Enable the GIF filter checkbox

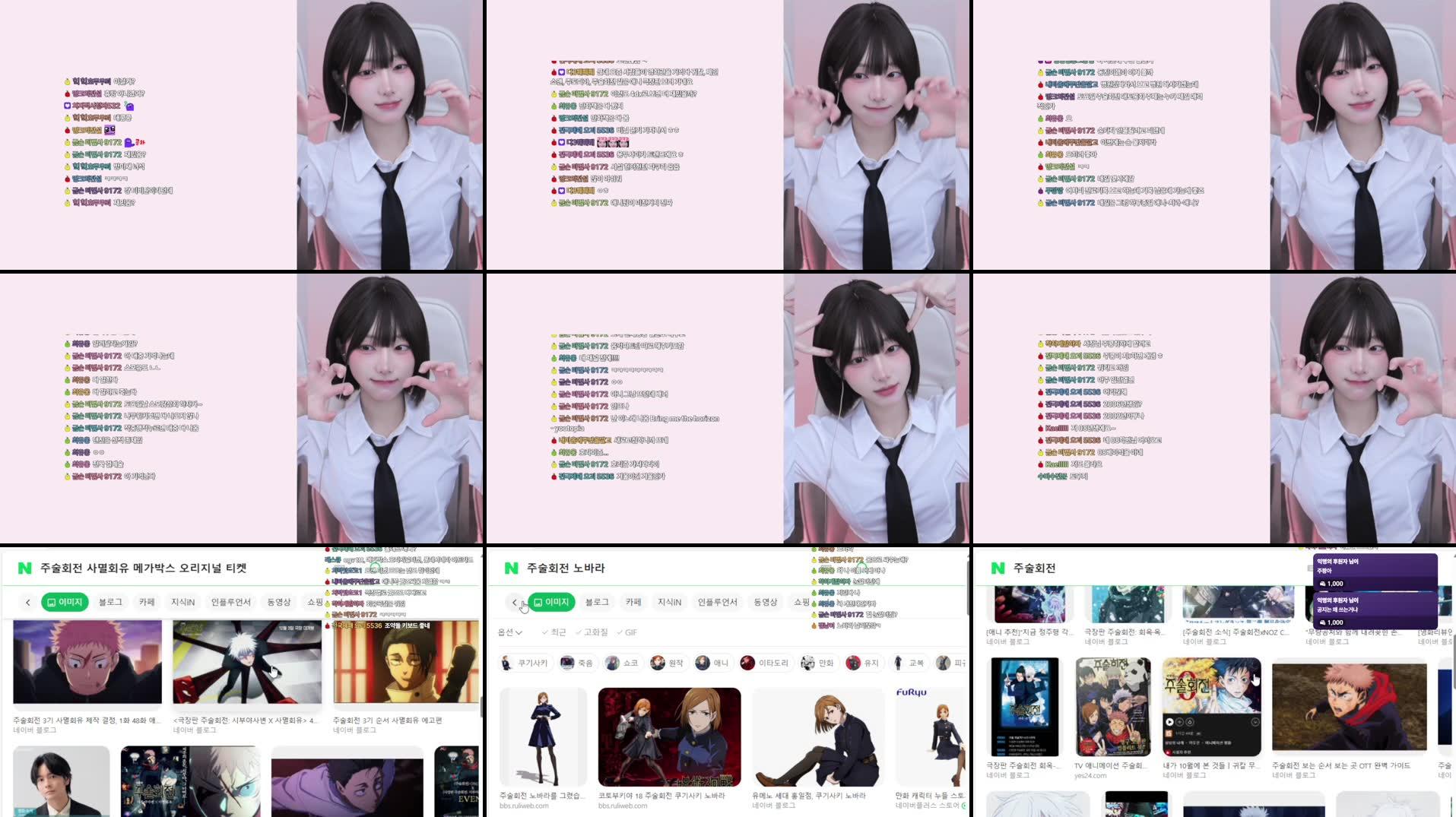point(627,632)
